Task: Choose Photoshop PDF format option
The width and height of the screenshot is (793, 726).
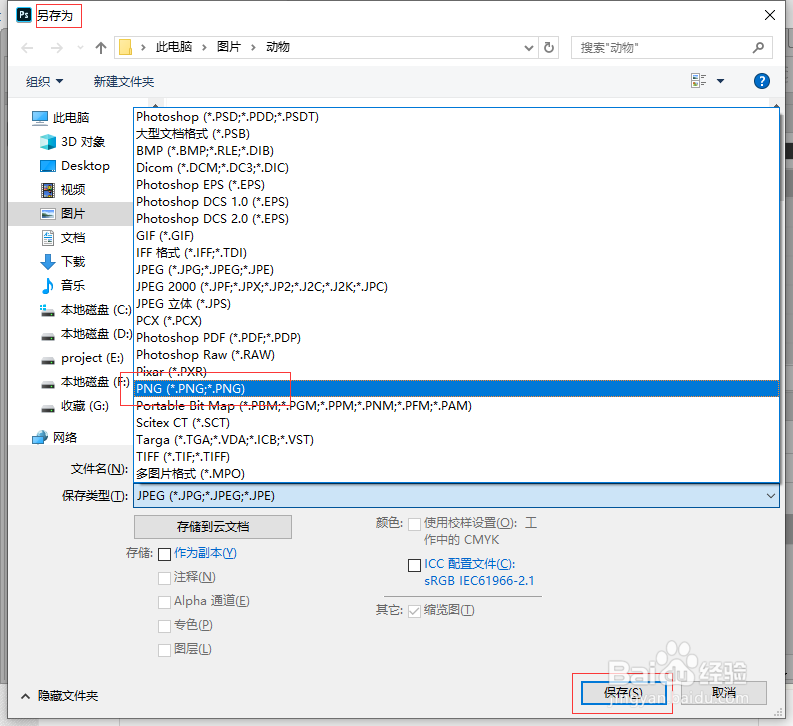Action: point(456,338)
